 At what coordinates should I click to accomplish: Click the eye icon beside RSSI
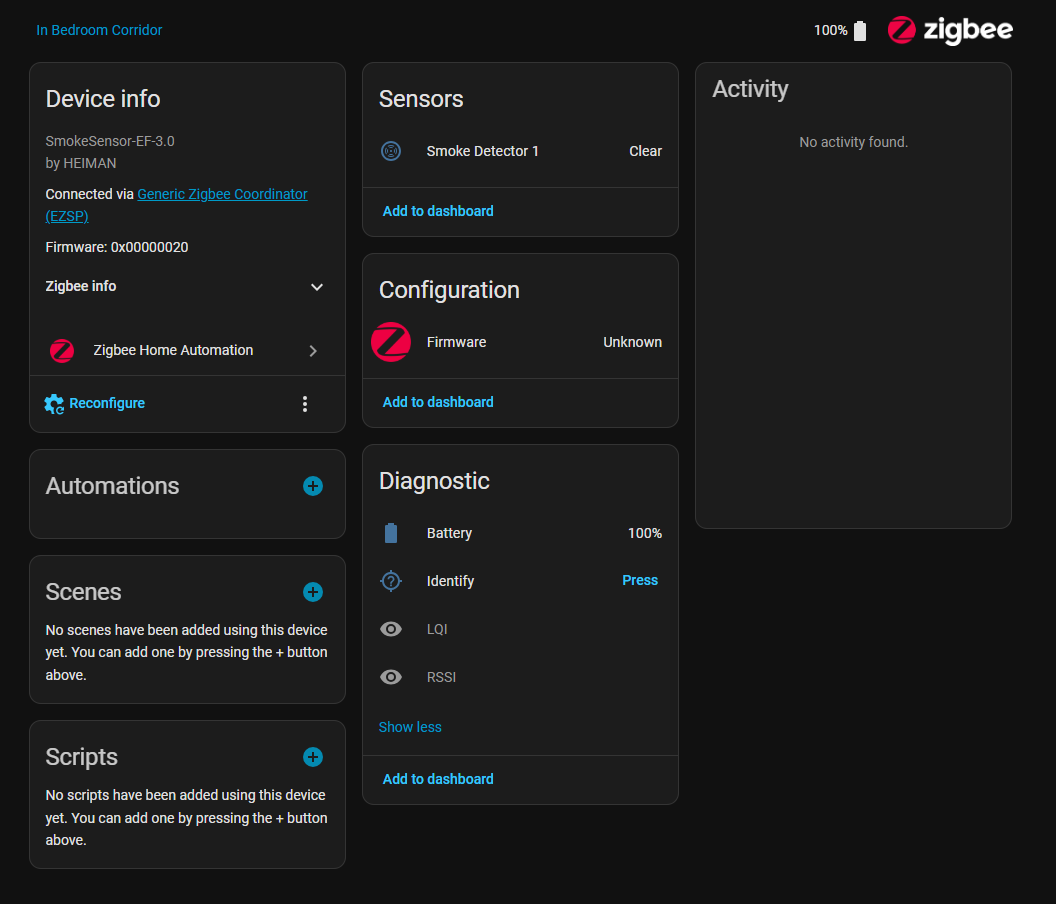391,677
